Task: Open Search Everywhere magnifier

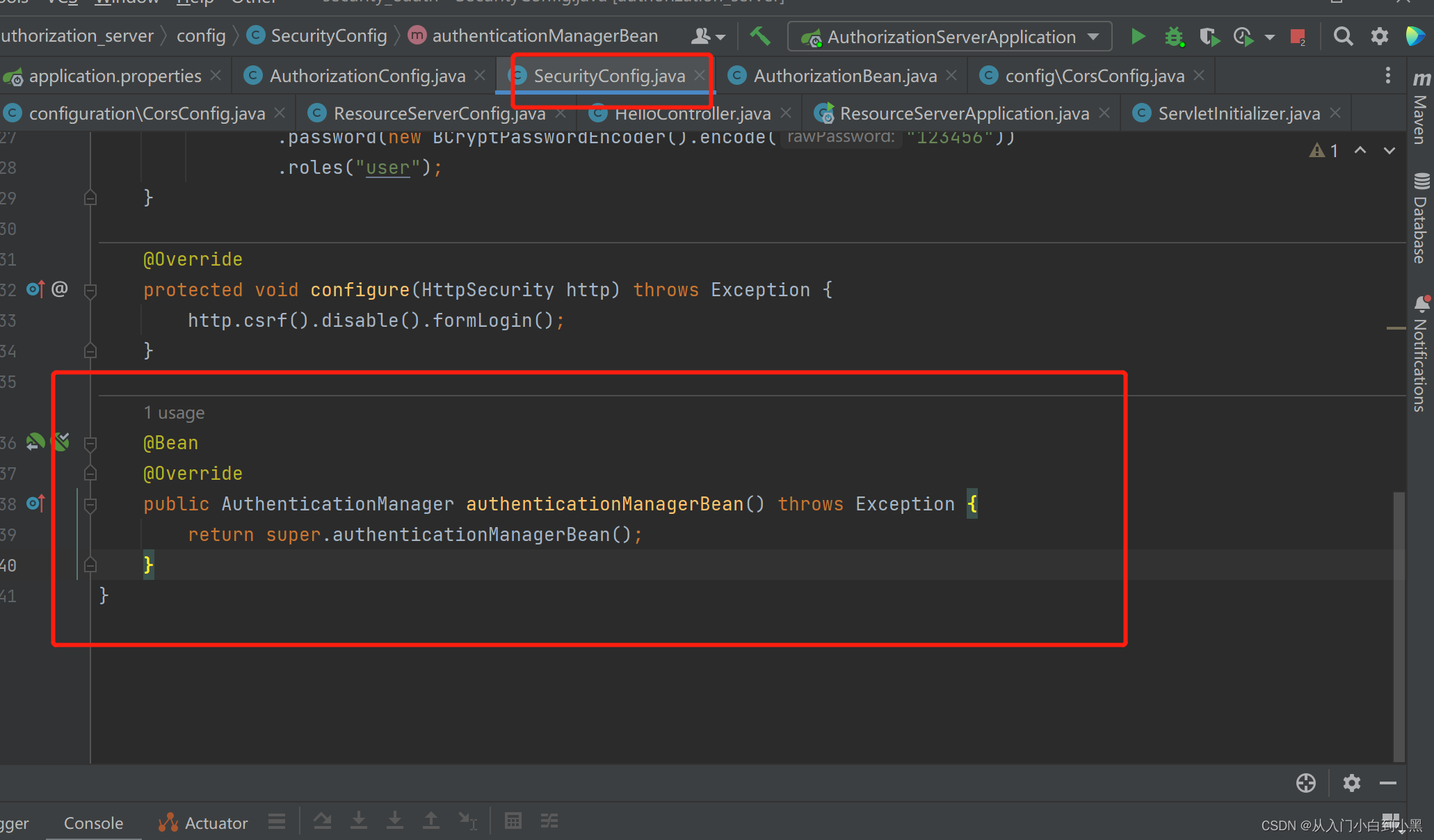Action: tap(1343, 36)
